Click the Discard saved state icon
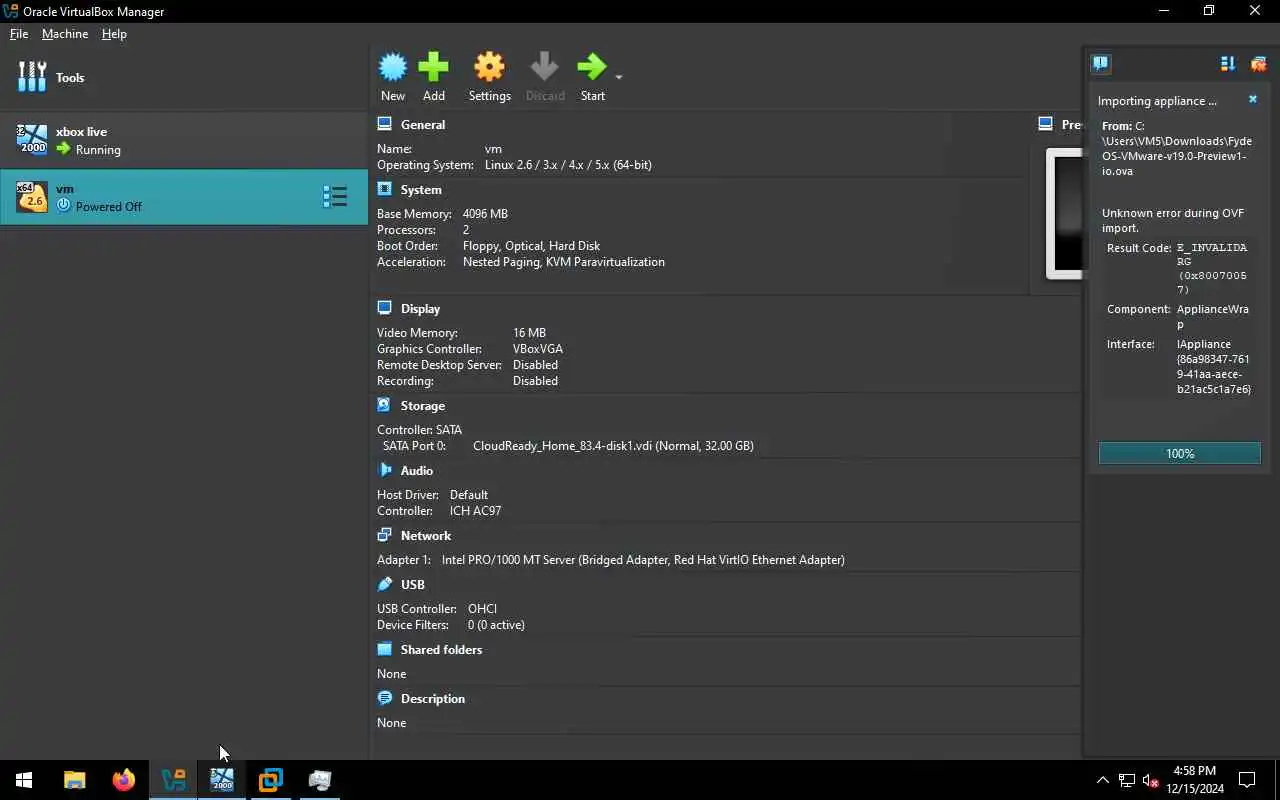This screenshot has width=1280, height=800. click(x=545, y=67)
